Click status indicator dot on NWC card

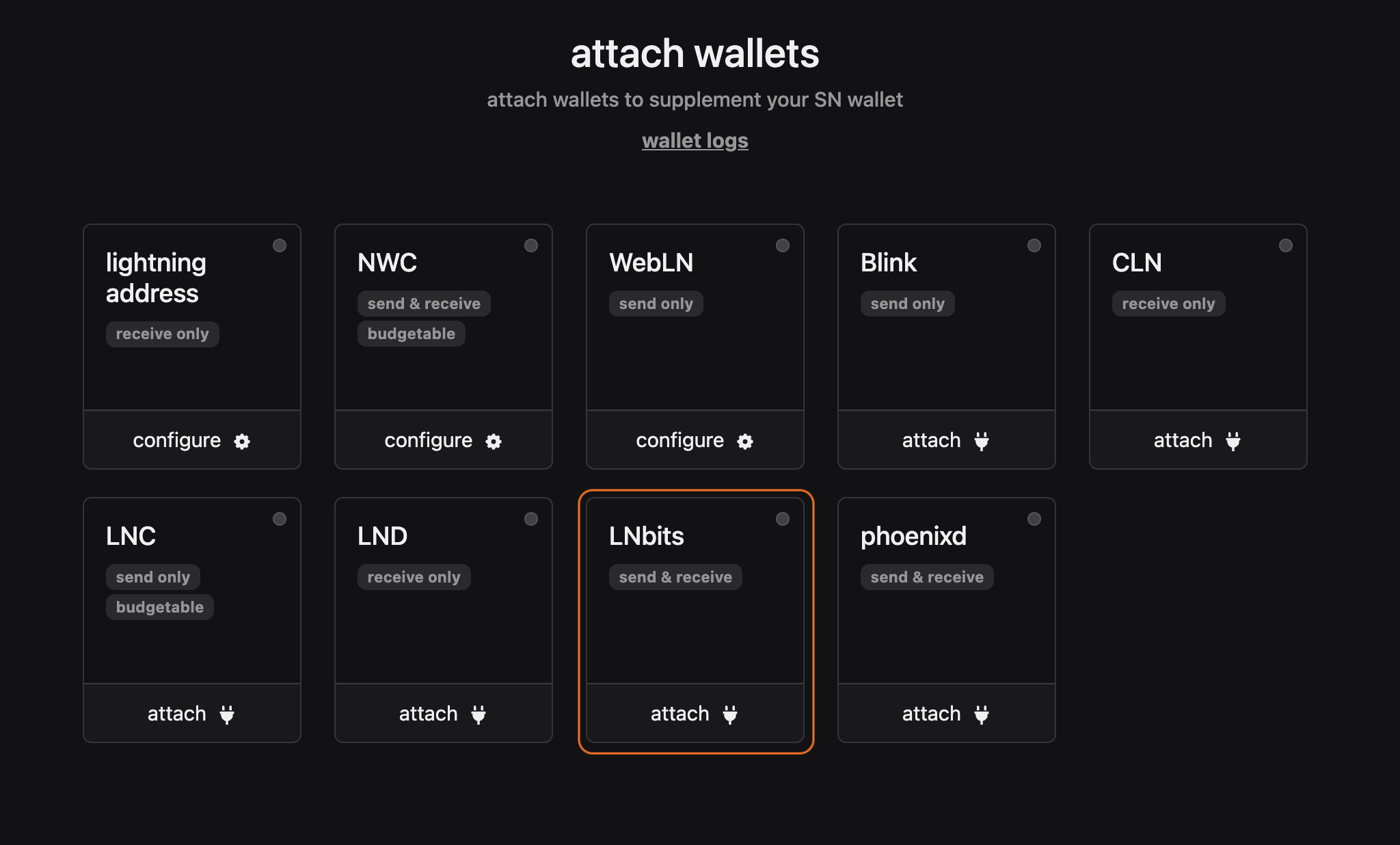point(531,245)
